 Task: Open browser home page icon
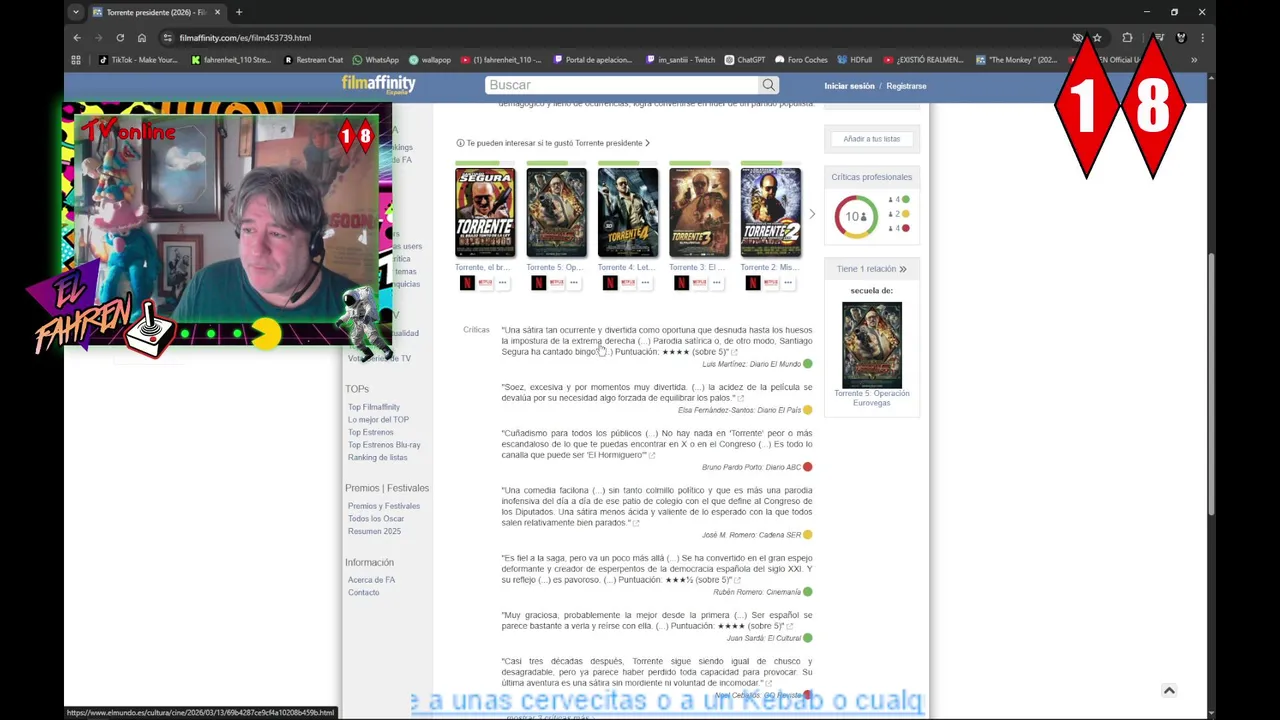[142, 38]
